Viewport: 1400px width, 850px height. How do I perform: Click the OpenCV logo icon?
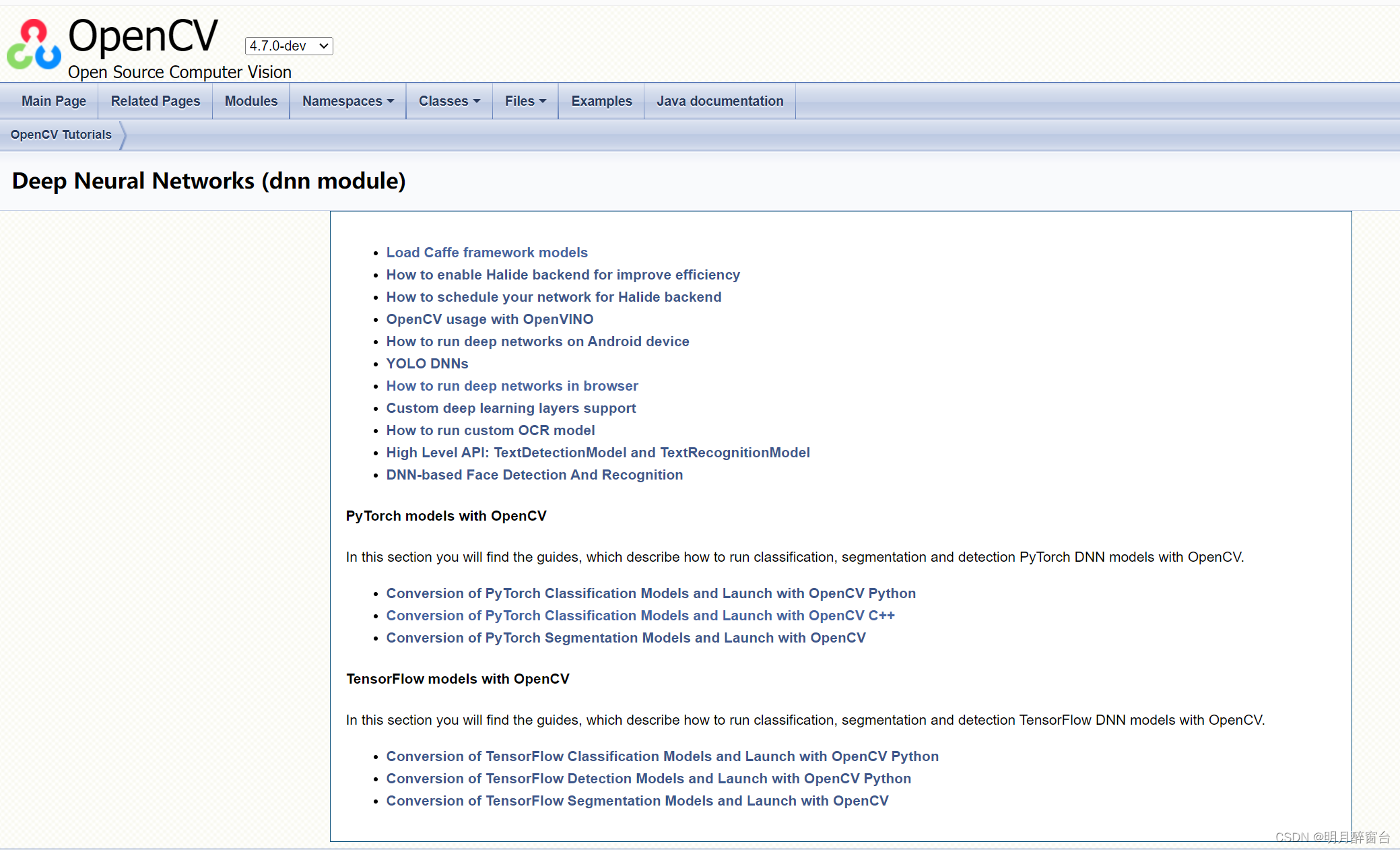pos(34,44)
